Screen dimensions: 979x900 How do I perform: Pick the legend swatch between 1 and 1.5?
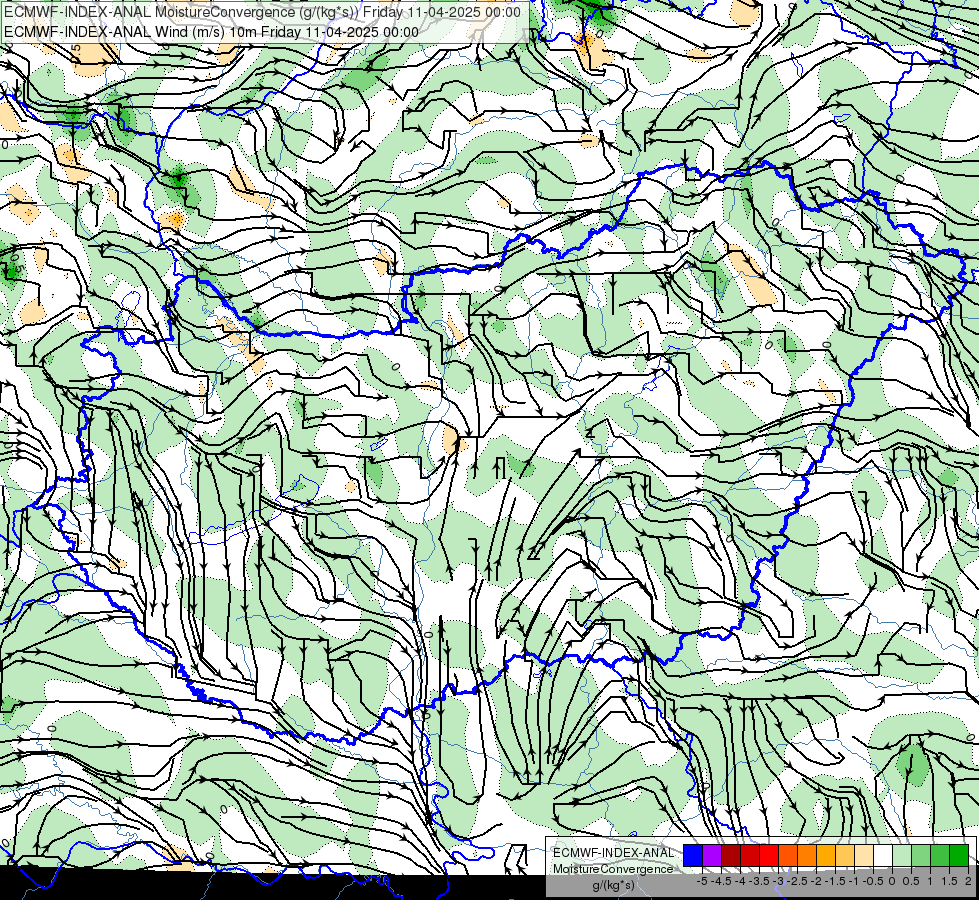pos(940,856)
